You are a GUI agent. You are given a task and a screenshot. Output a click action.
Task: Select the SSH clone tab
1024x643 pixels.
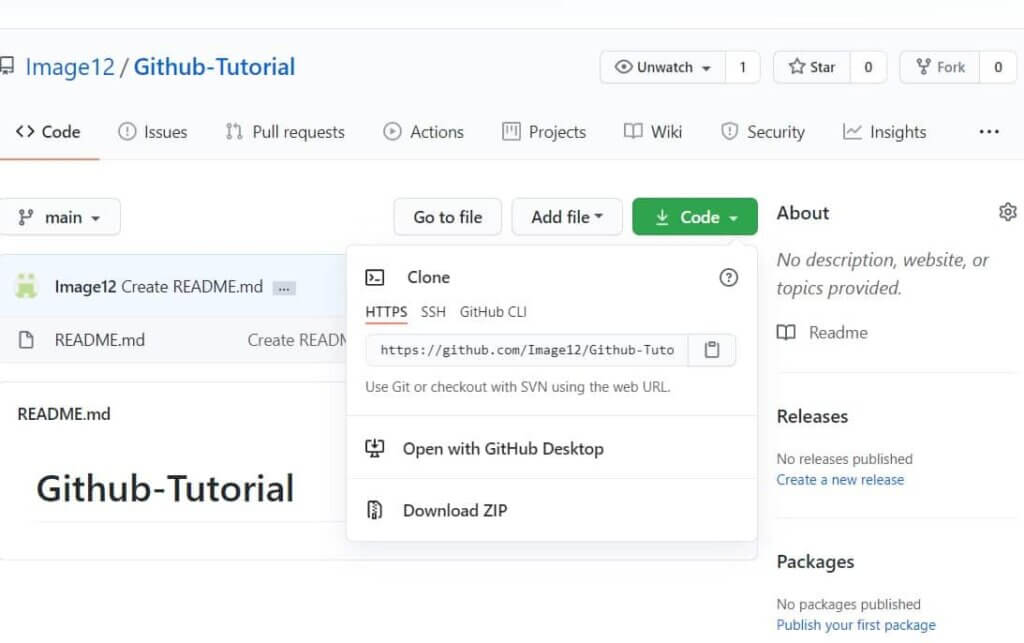pos(433,312)
